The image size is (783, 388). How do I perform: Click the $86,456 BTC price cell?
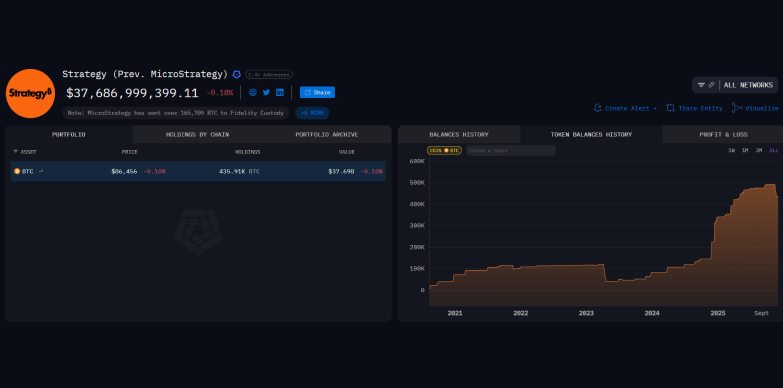[124, 171]
